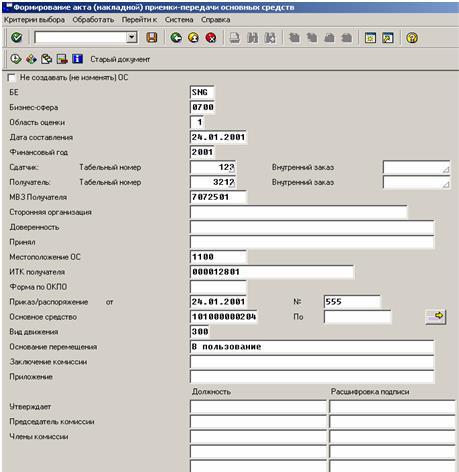The width and height of the screenshot is (459, 472).
Task: Click the Execute clock icon
Action: point(15,59)
